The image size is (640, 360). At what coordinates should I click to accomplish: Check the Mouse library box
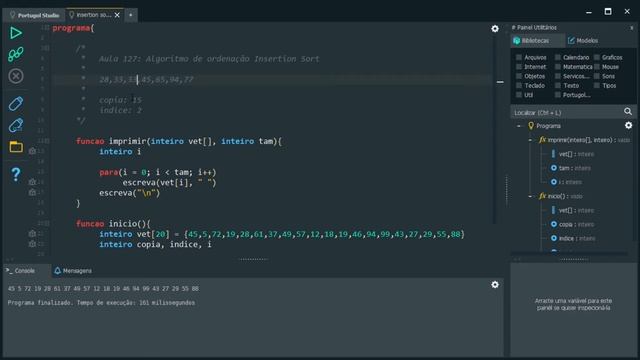click(597, 67)
